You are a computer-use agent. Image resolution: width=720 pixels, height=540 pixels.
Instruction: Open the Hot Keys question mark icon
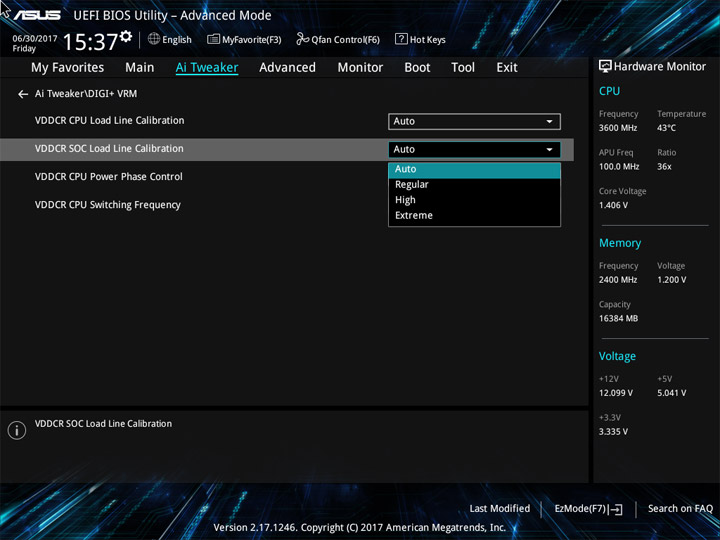401,39
